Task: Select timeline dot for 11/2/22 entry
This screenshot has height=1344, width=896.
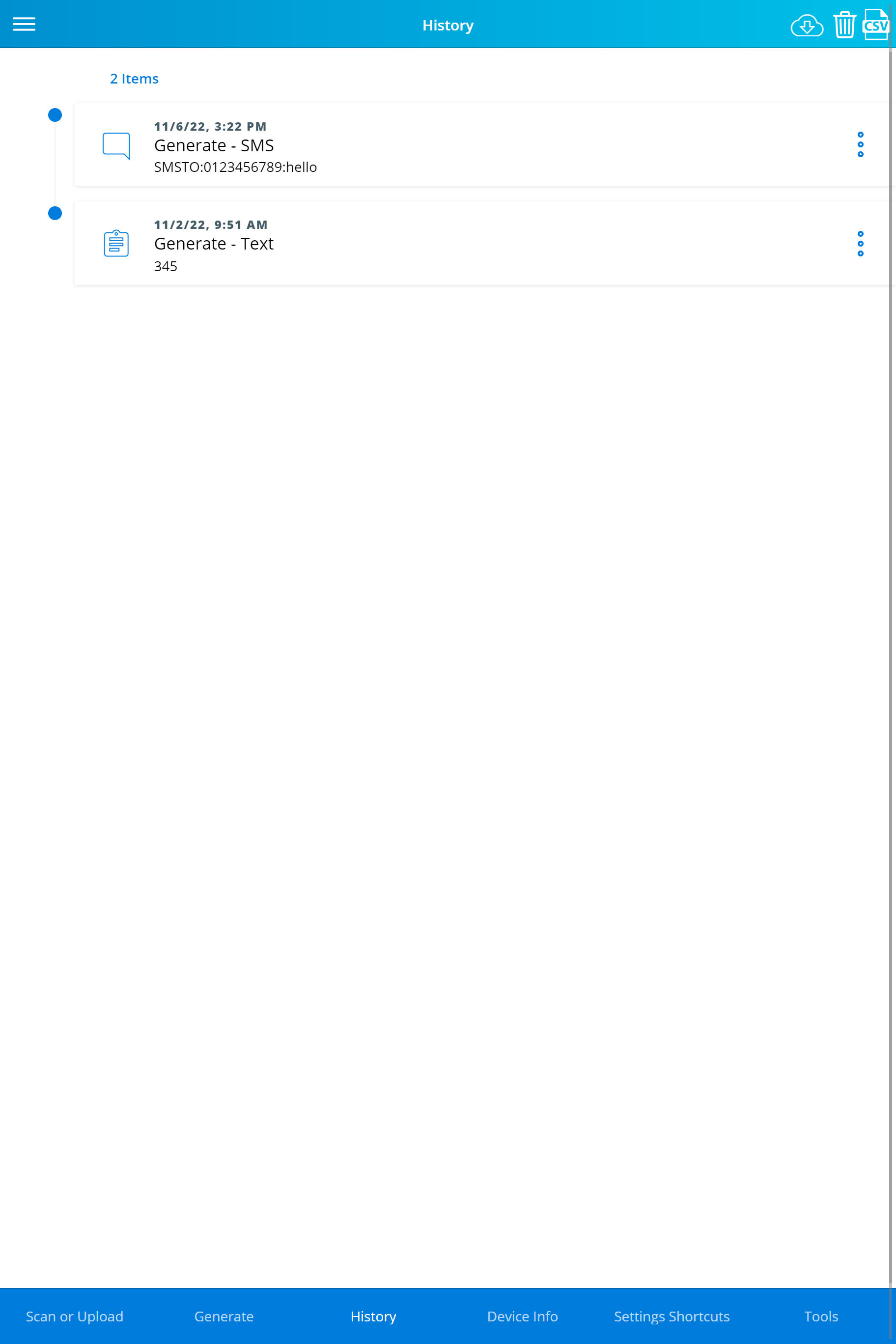Action: coord(55,213)
